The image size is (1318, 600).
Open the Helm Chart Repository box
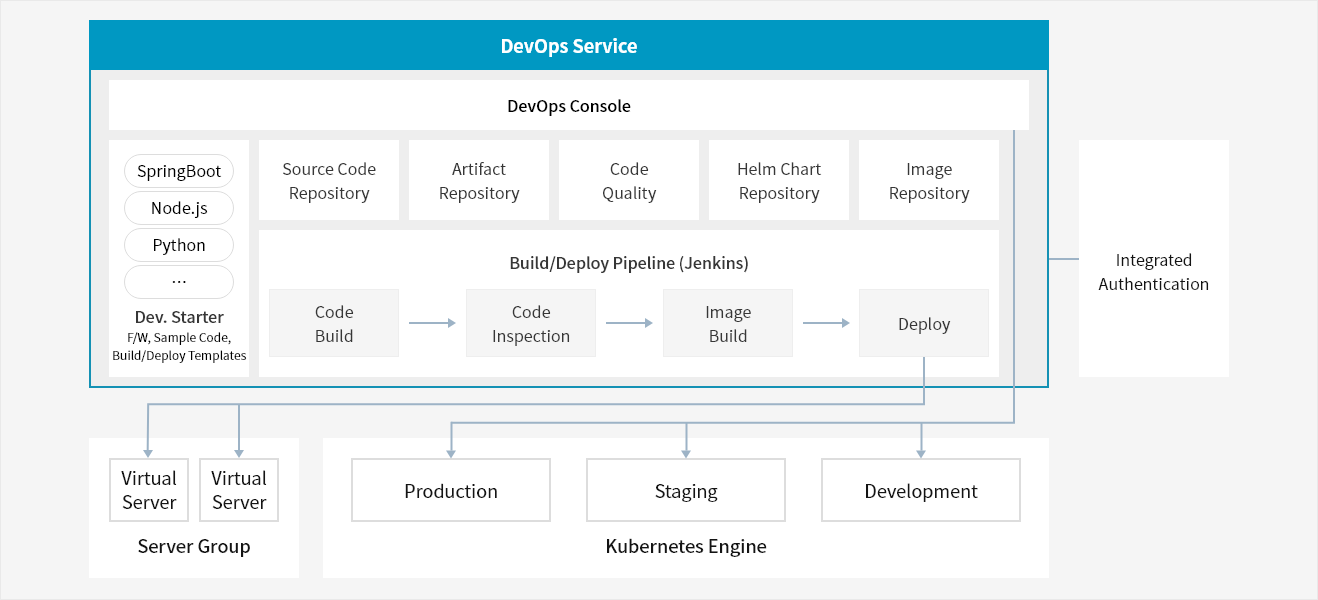pyautogui.click(x=779, y=181)
